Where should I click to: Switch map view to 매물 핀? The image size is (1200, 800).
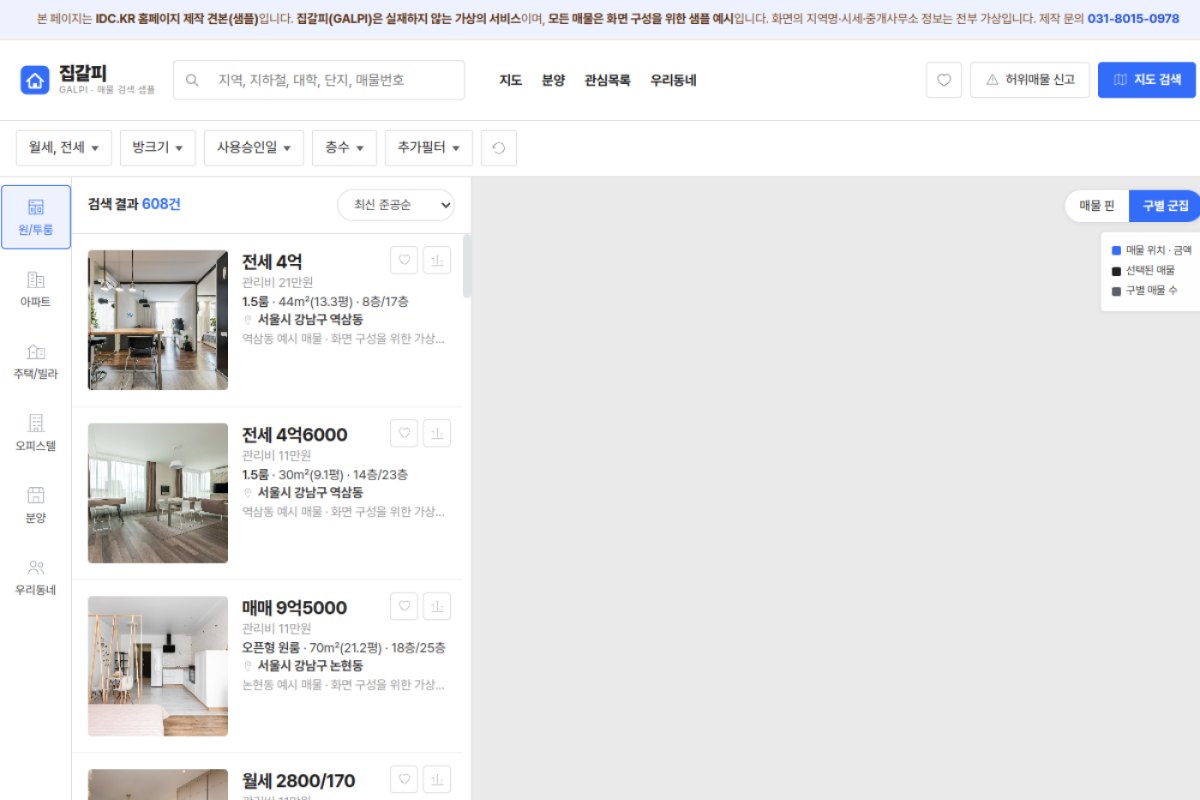(x=1096, y=206)
